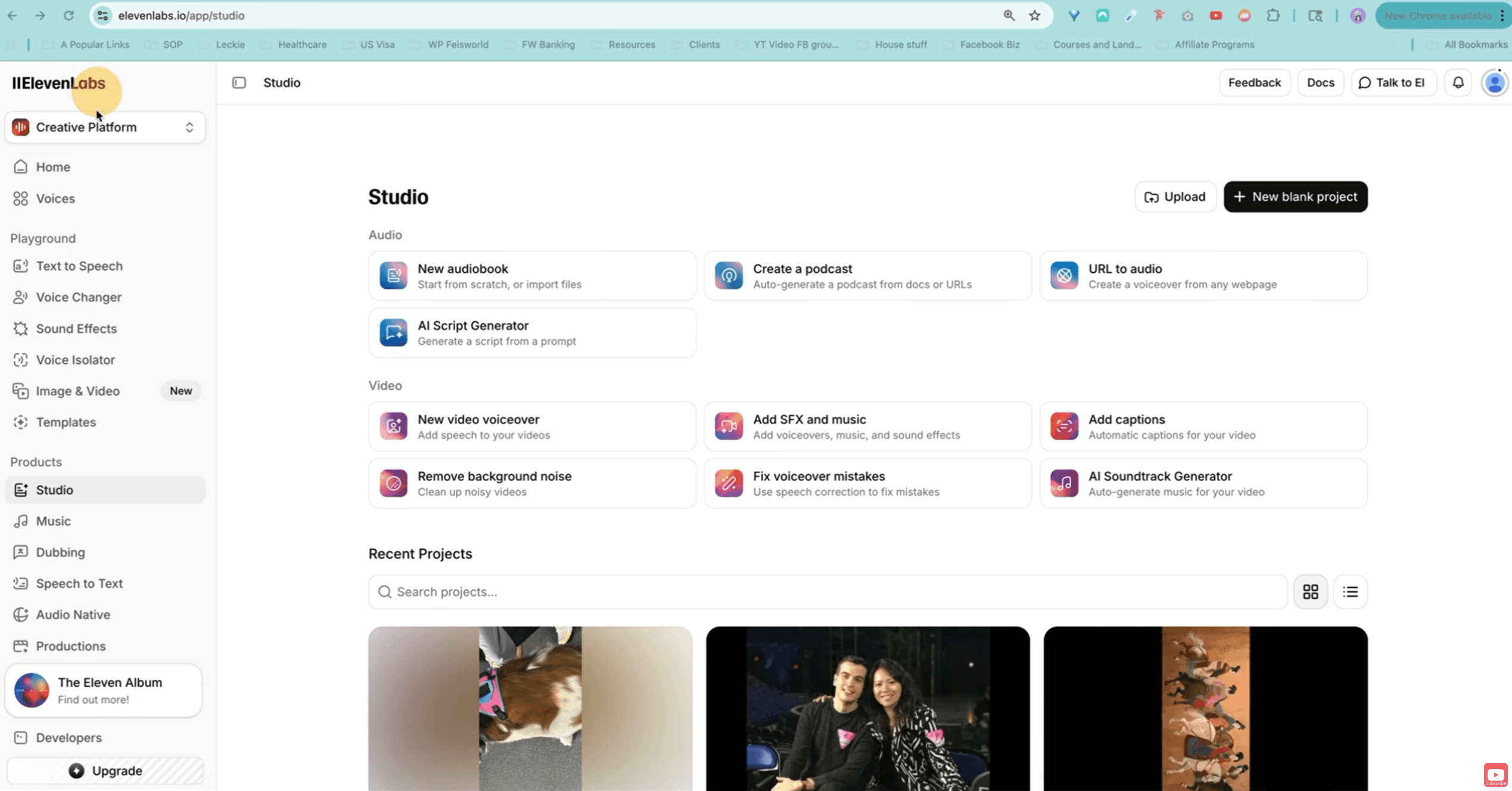Viewport: 1512px width, 791px height.
Task: Open the Clients bookmarks folder
Action: [x=696, y=45]
